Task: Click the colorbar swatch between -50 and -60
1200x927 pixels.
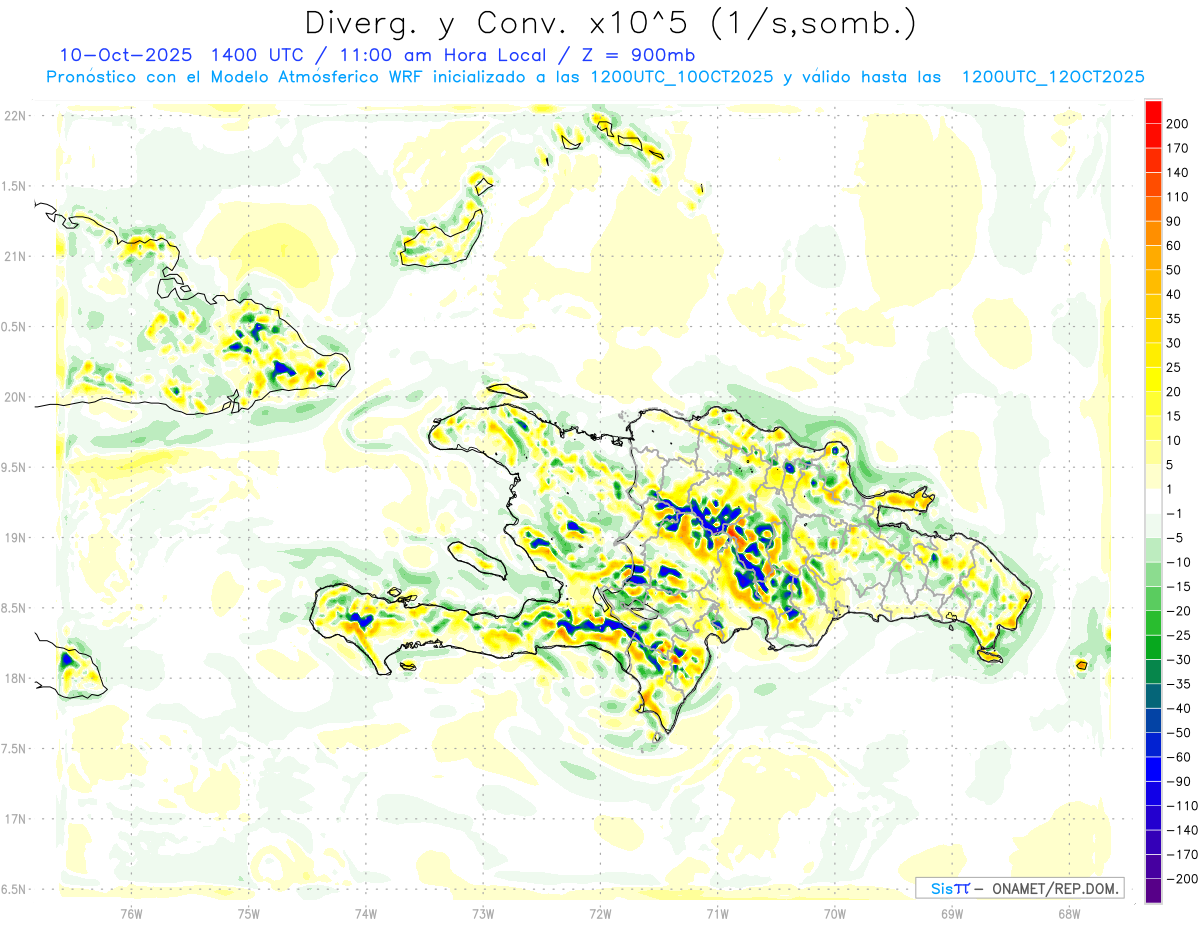Action: (1153, 745)
